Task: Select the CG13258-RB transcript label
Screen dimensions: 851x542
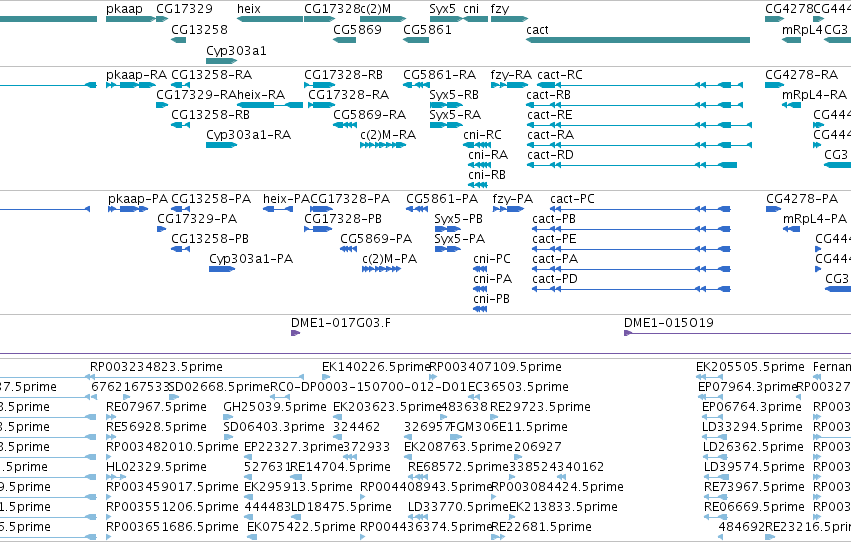Action: [211, 115]
